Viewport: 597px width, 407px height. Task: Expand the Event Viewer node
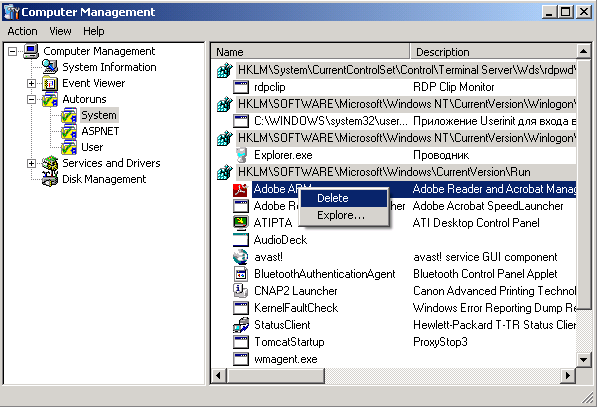click(32, 83)
